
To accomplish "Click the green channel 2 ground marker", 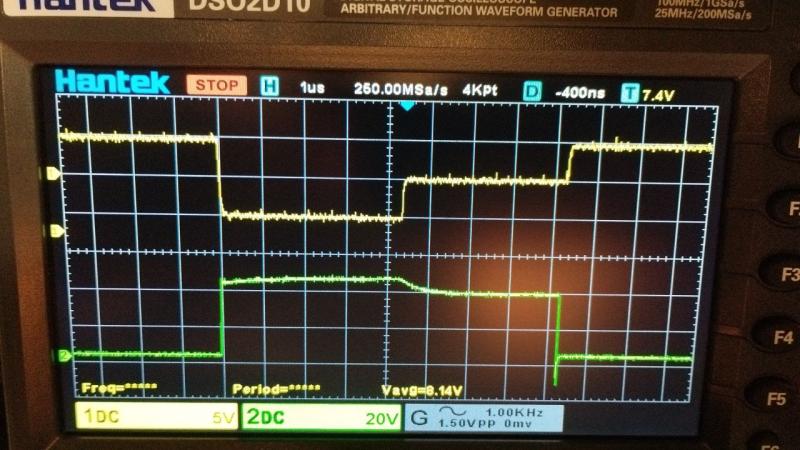I will (x=64, y=355).
